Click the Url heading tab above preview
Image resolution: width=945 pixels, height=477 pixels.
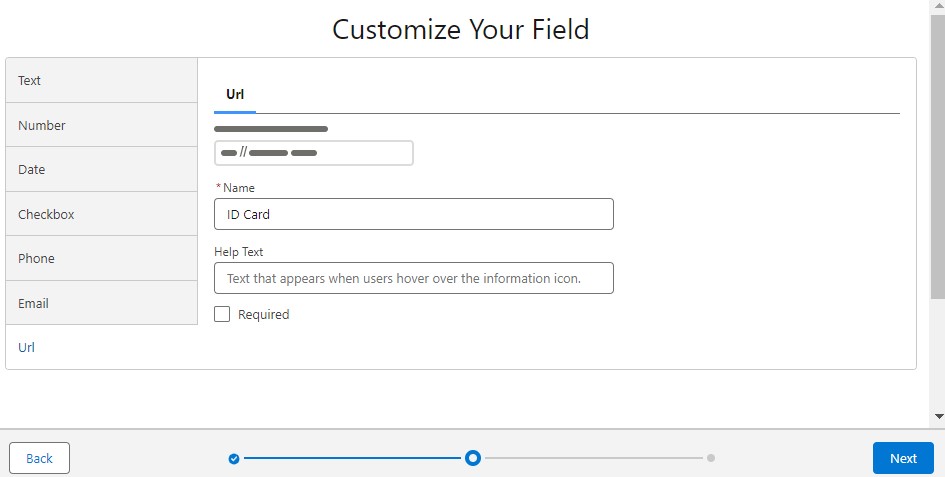(235, 95)
